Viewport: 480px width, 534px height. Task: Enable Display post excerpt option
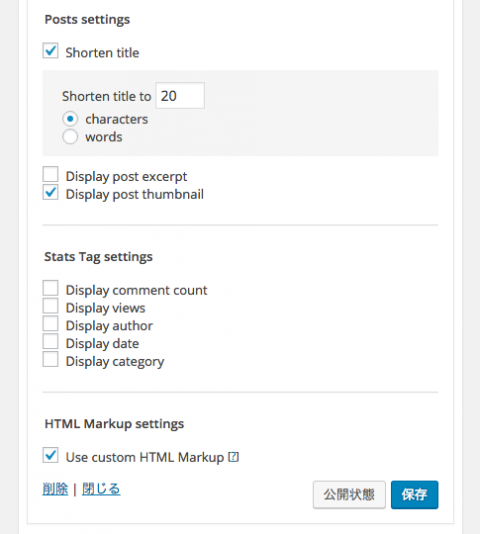pos(50,174)
